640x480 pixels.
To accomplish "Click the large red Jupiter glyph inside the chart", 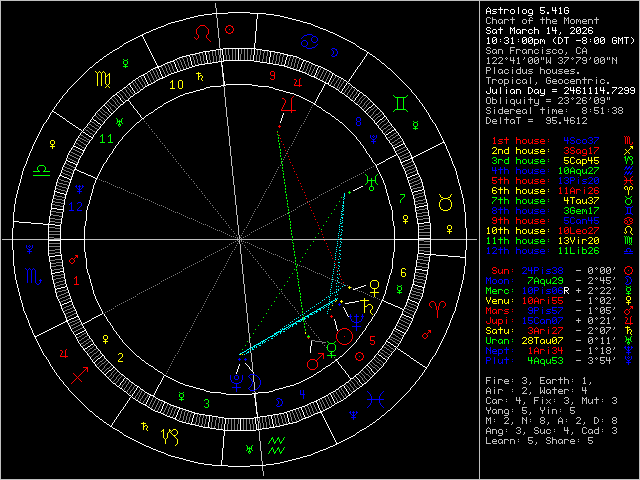I will (x=288, y=105).
